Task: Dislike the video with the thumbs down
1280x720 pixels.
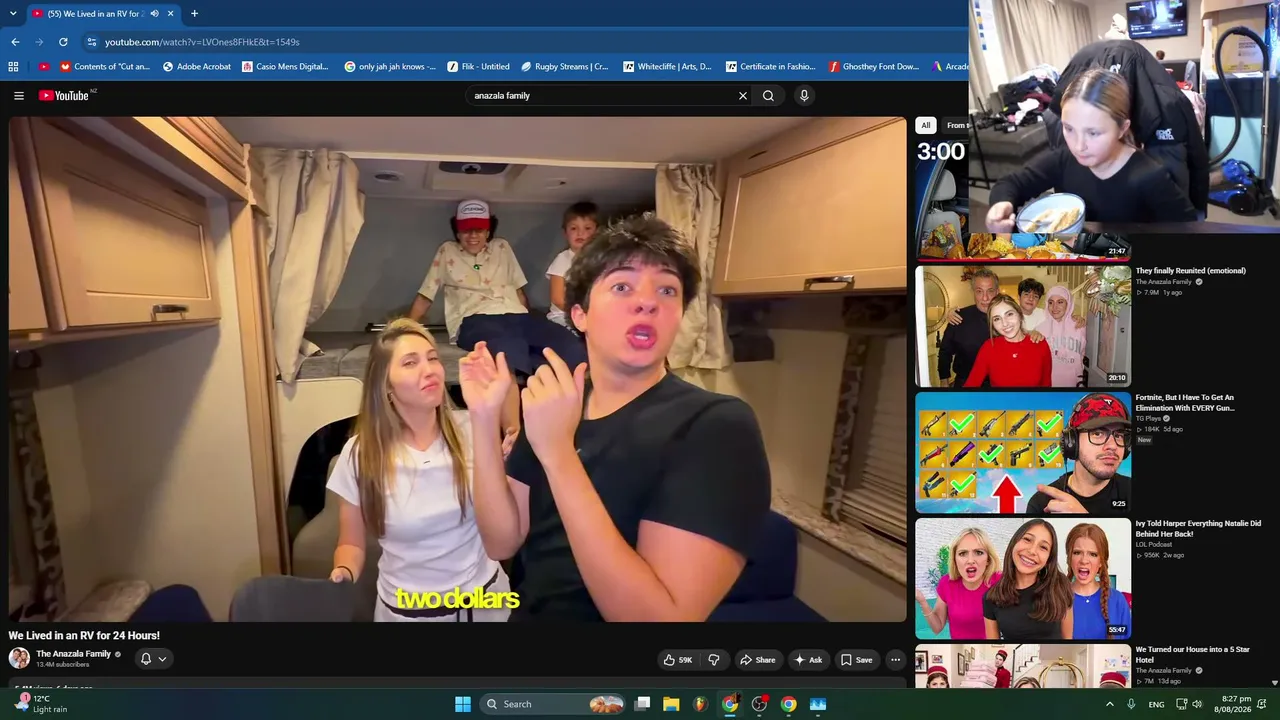Action: 714,660
